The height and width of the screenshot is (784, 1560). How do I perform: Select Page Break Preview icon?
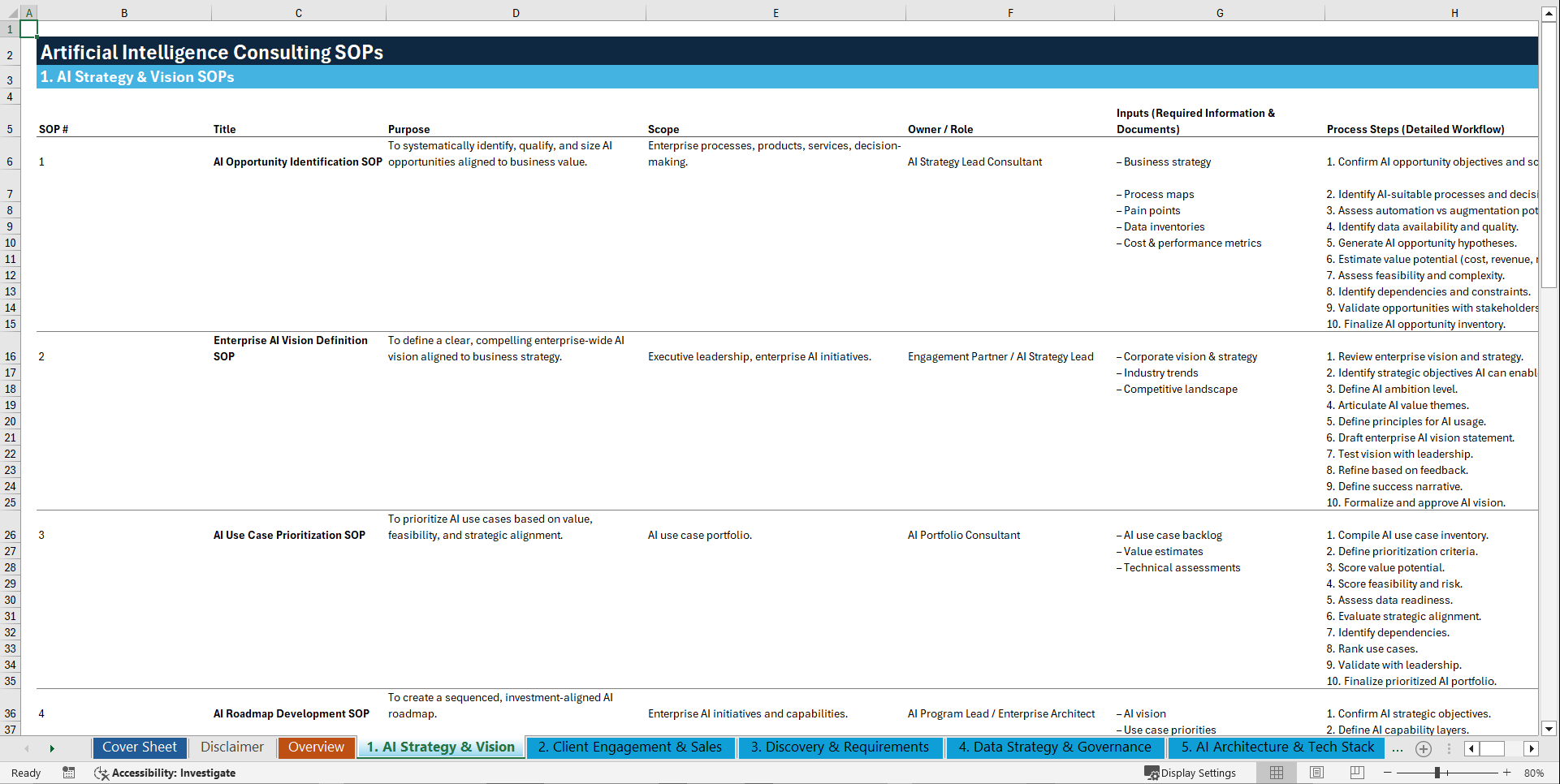1355,773
